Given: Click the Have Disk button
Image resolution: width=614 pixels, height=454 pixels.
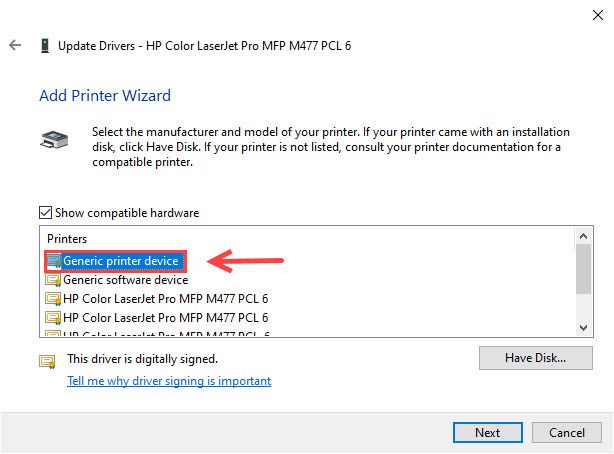Looking at the screenshot, I should (x=535, y=358).
